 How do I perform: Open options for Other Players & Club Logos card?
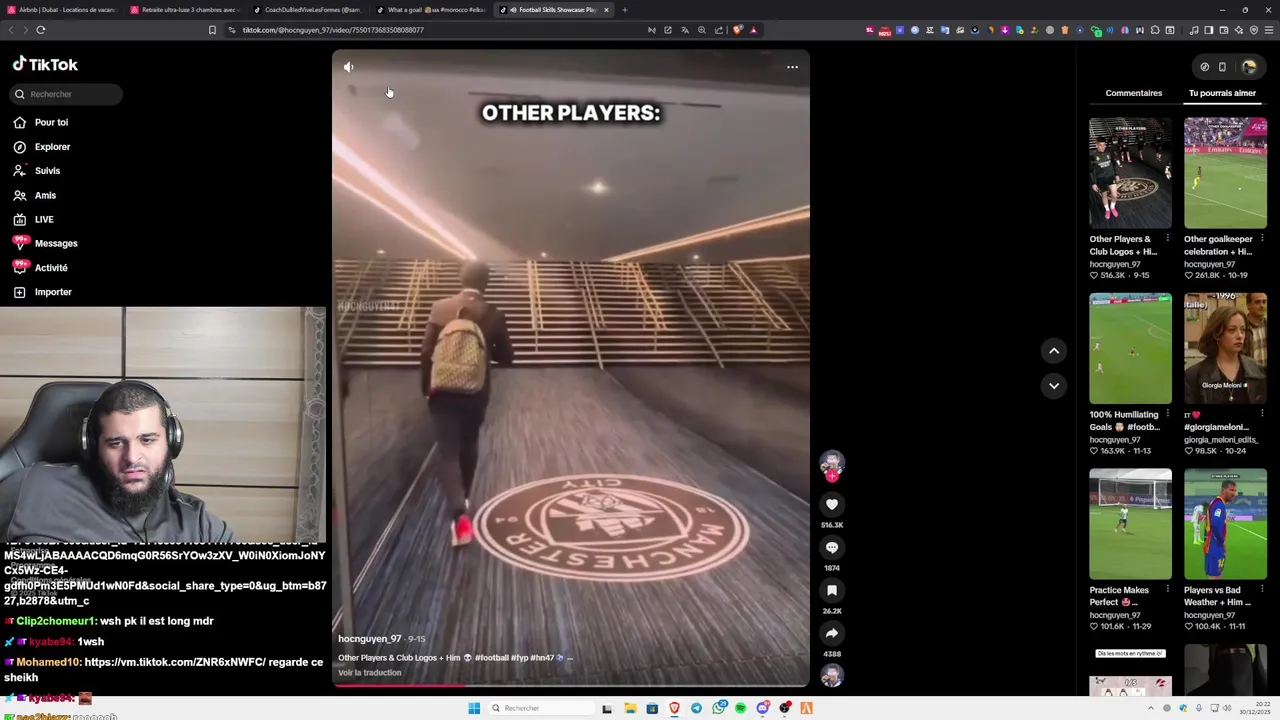point(1167,239)
